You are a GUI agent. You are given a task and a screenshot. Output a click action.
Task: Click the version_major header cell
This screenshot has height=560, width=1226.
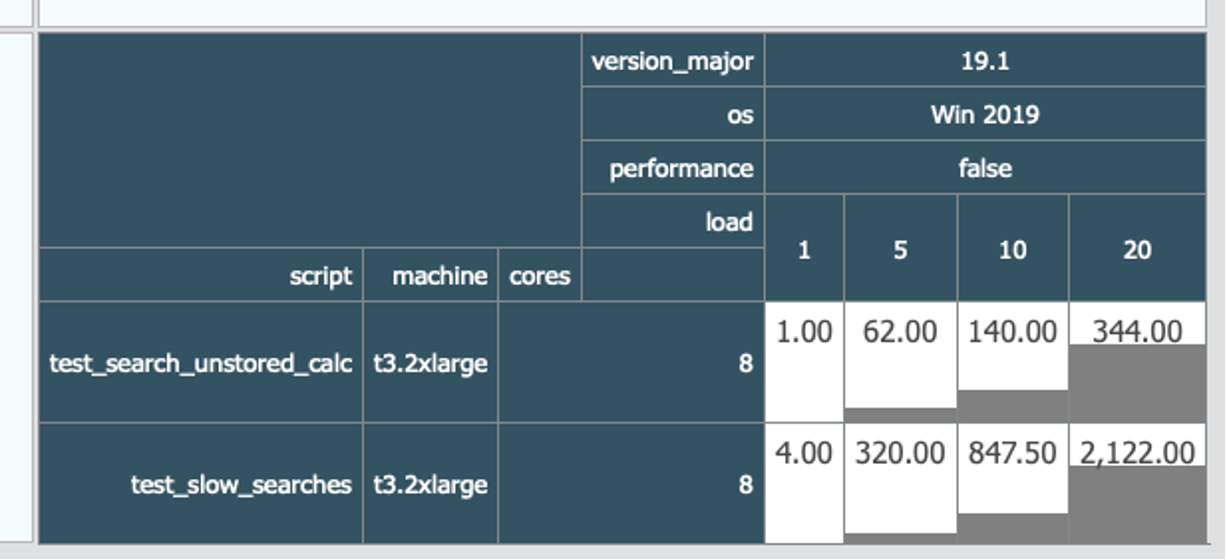[x=672, y=61]
